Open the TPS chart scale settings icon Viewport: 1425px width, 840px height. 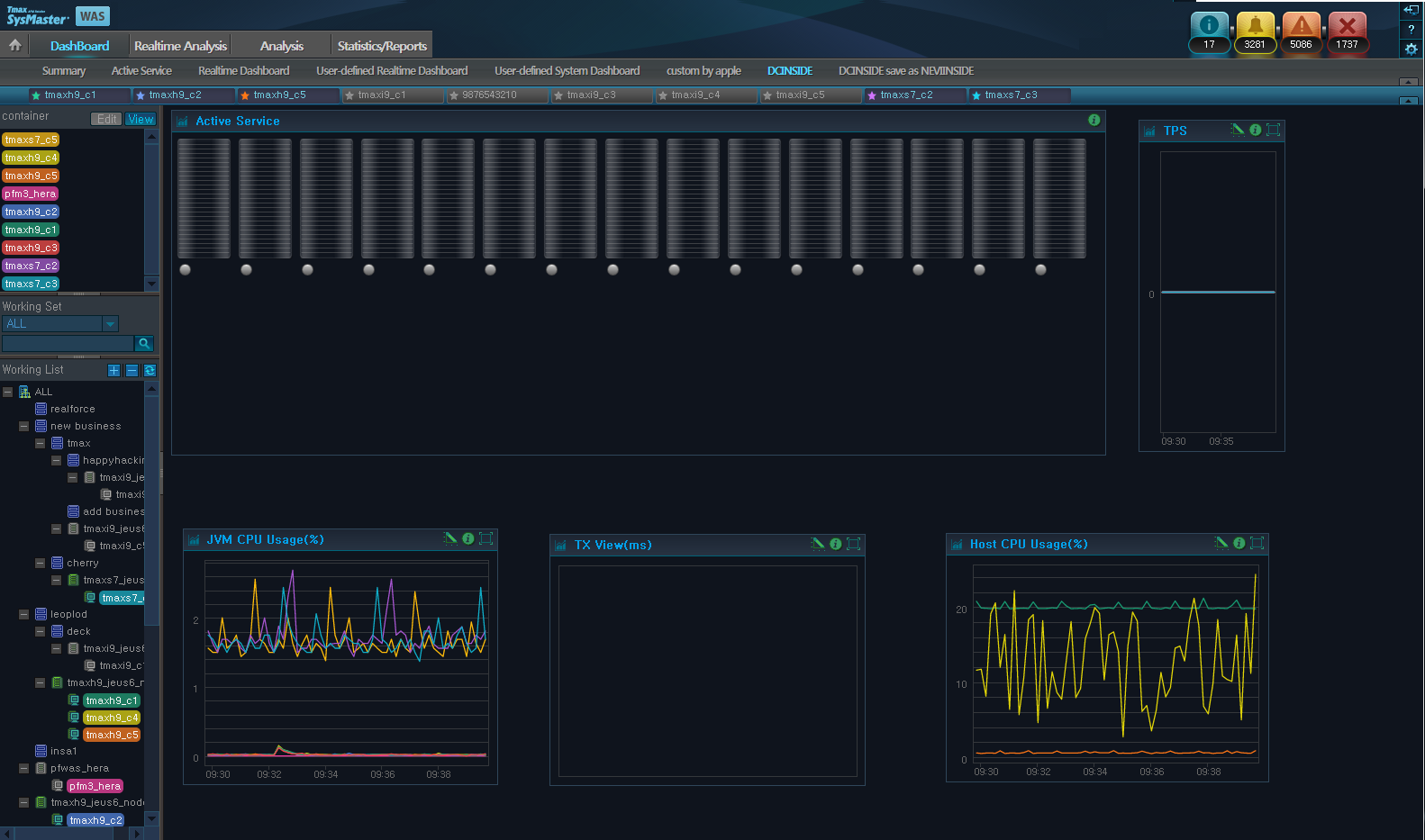[1238, 130]
